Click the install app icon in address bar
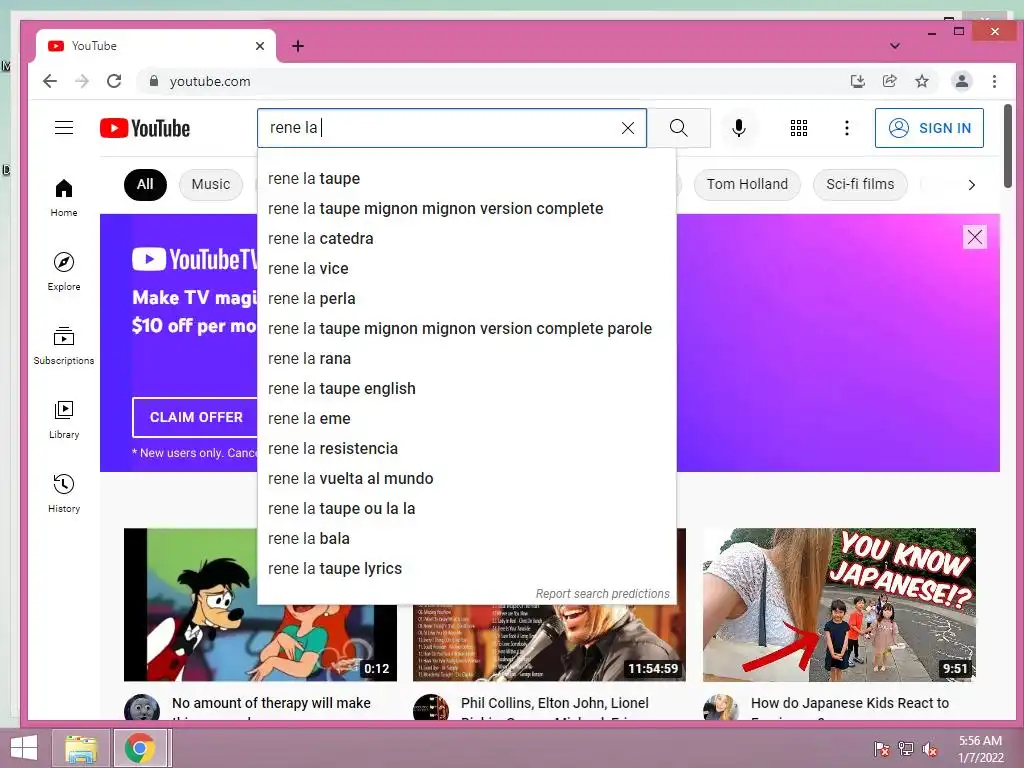Screen dimensions: 1024x768 point(857,81)
